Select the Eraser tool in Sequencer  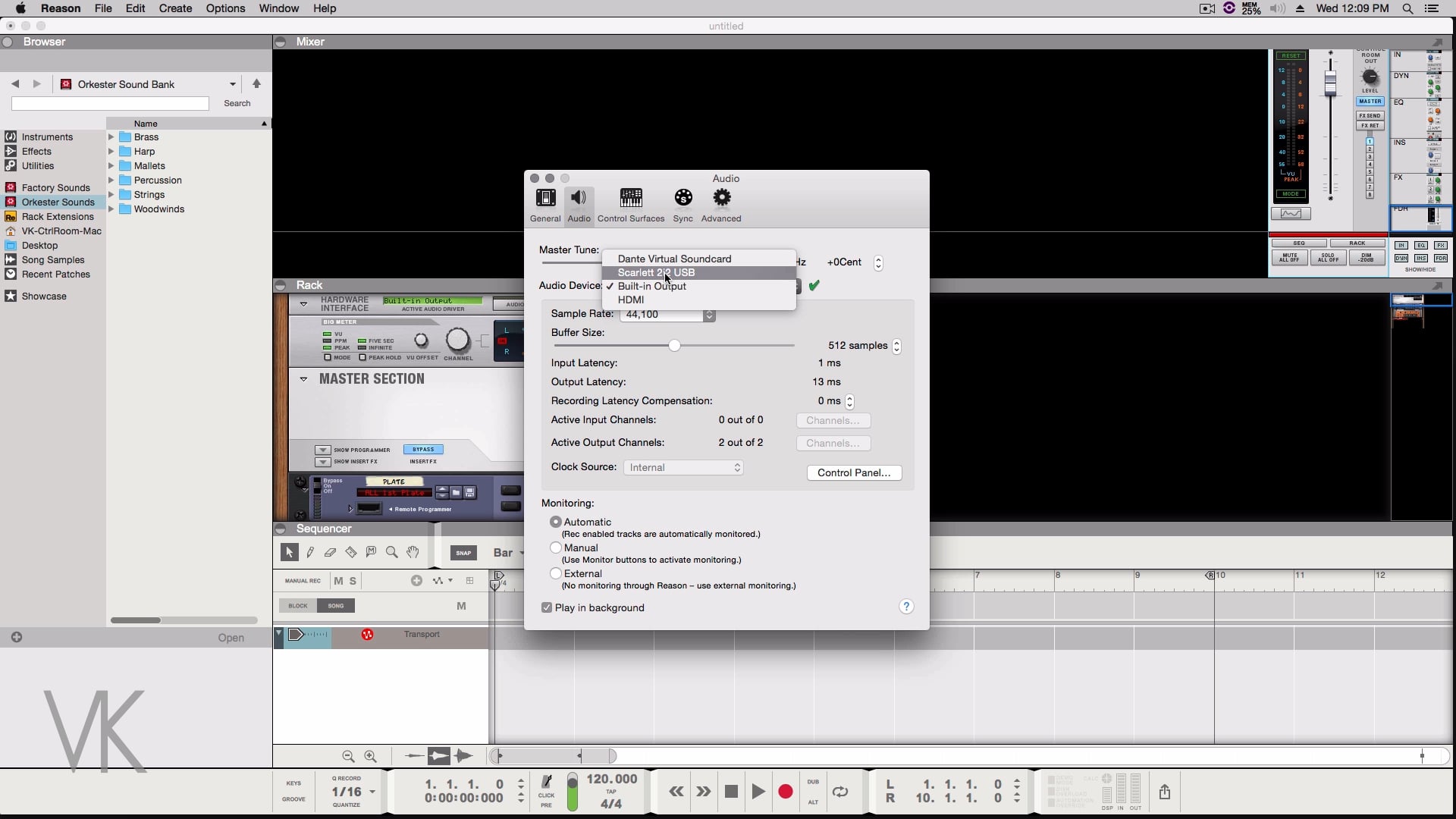[330, 553]
